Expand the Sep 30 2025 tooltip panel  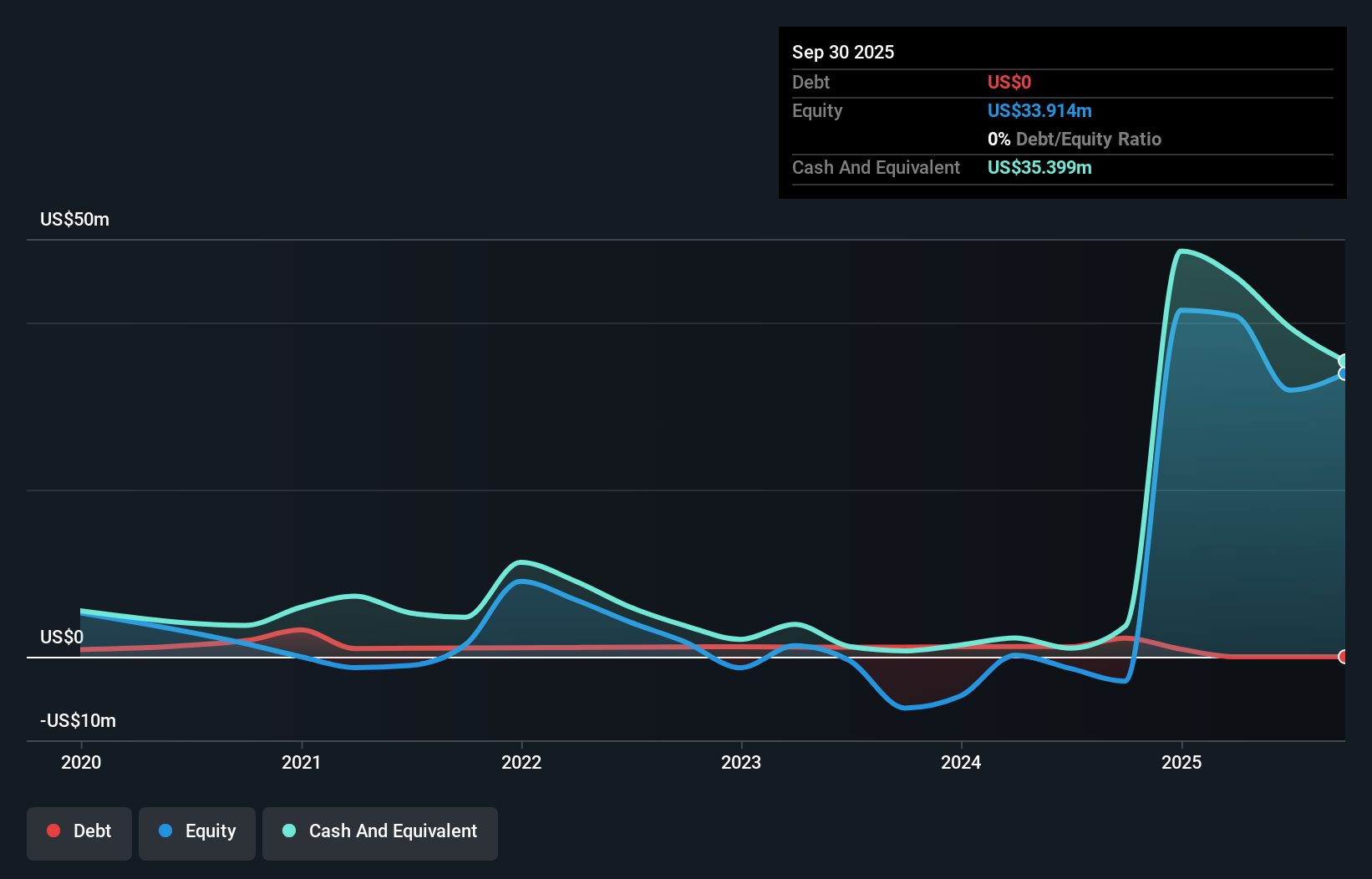(843, 52)
